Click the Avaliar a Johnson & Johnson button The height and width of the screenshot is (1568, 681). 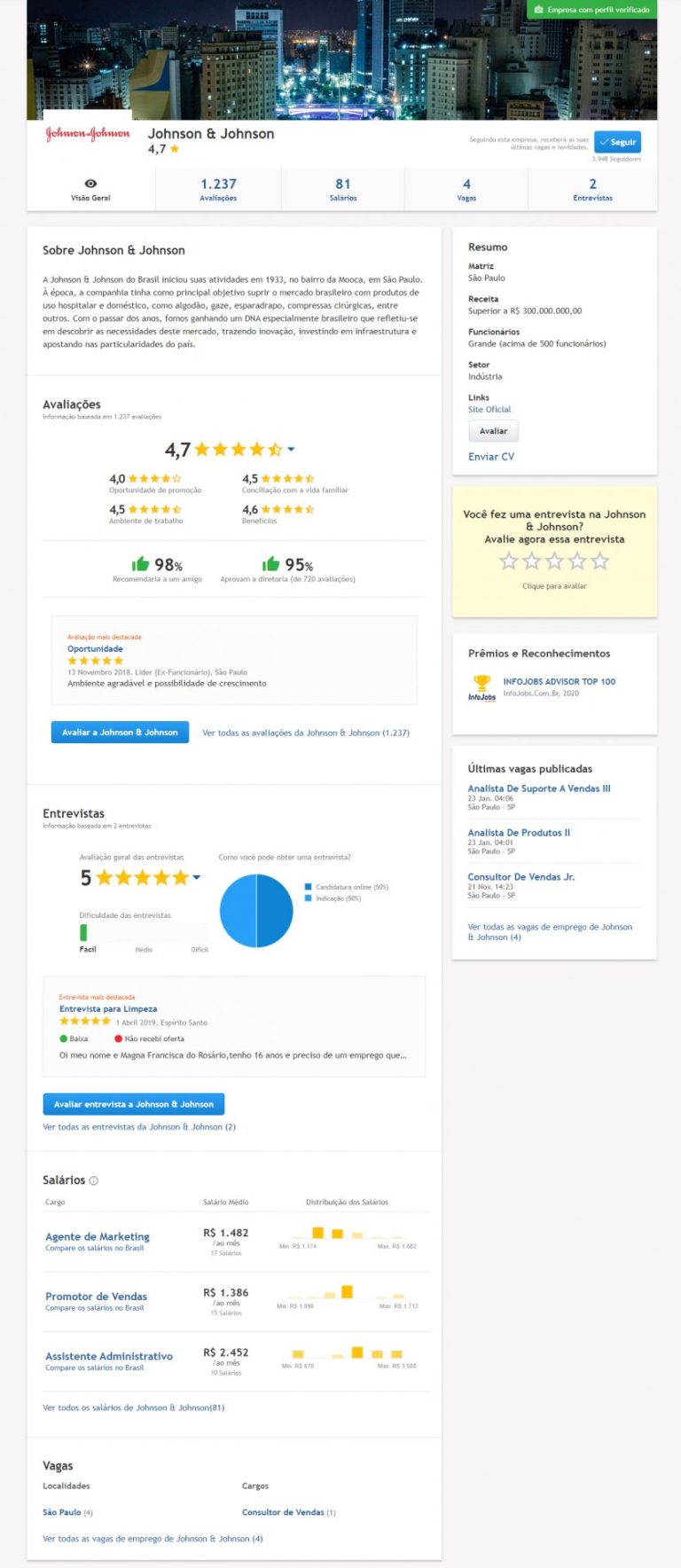click(120, 733)
